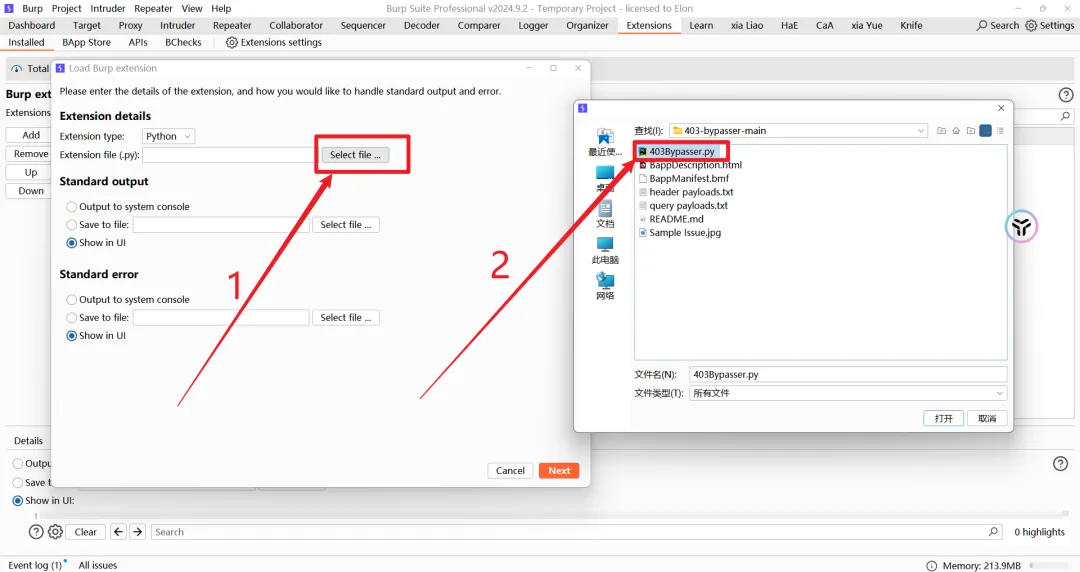Click the floating round Y assistant icon

click(x=1021, y=226)
